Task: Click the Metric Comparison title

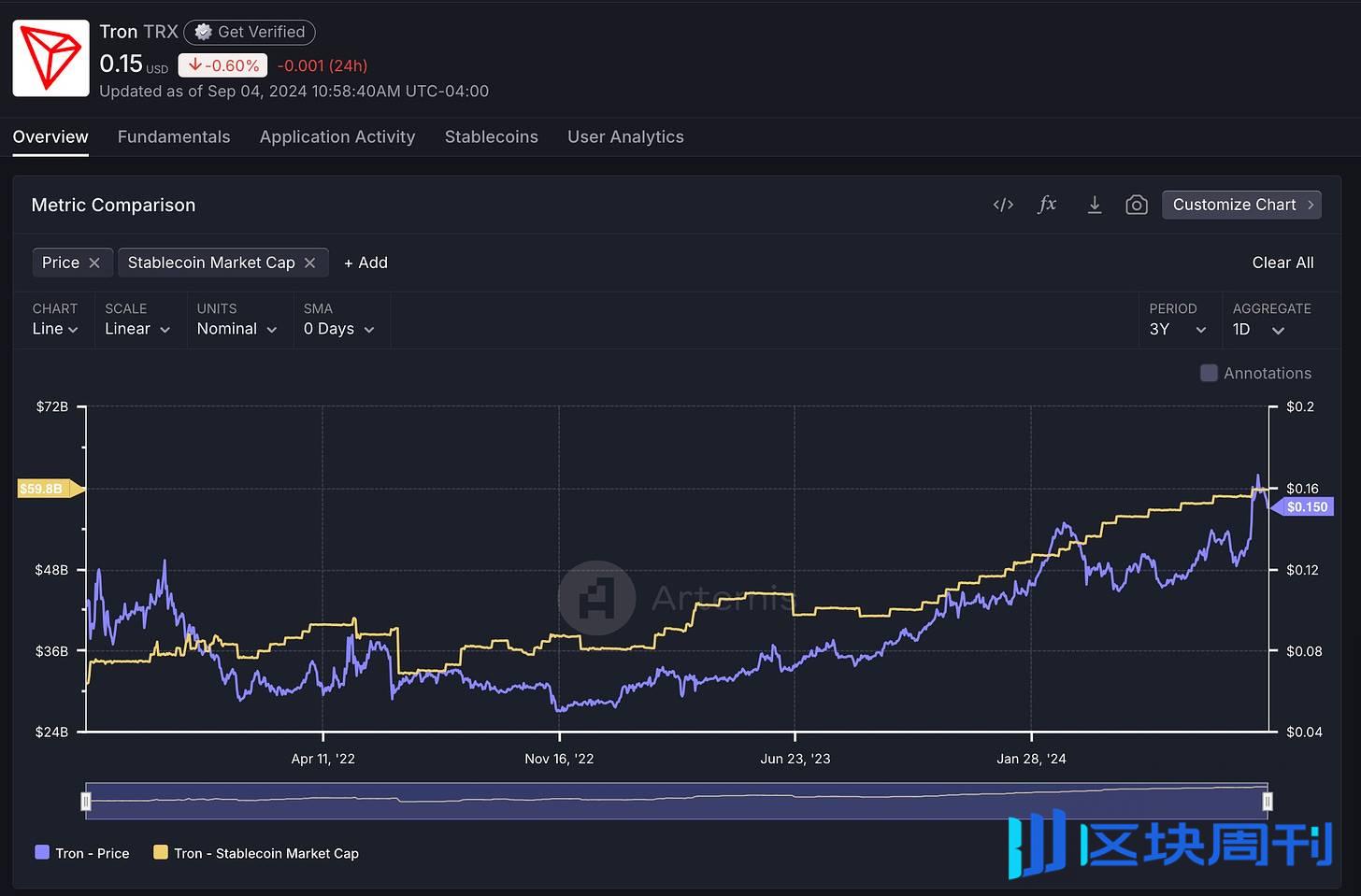Action: click(x=113, y=205)
